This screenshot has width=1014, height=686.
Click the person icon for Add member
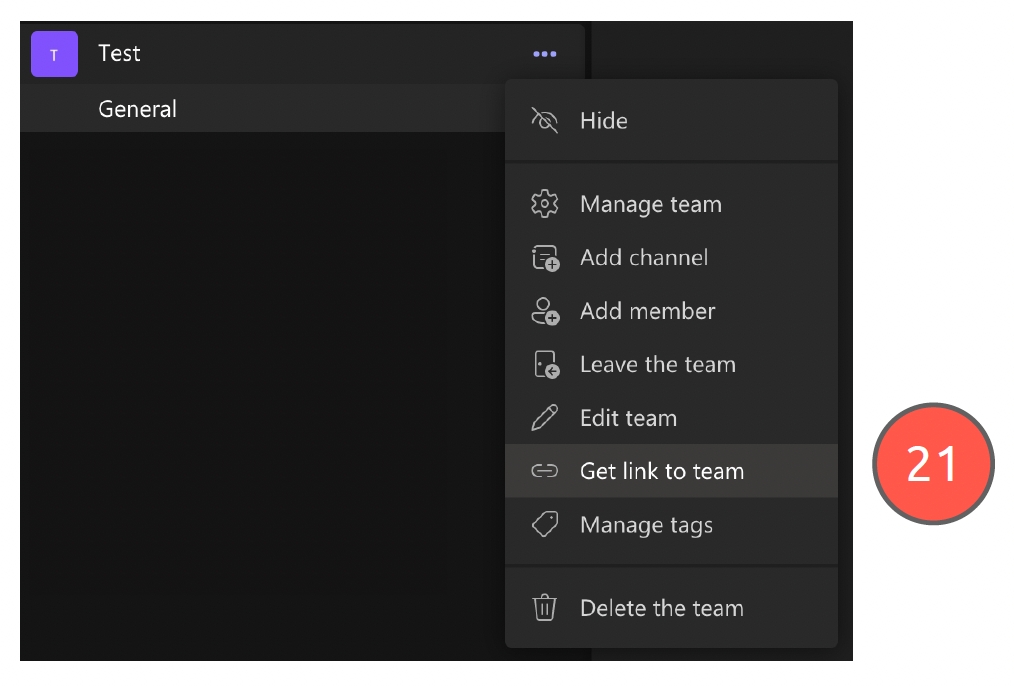tap(544, 311)
